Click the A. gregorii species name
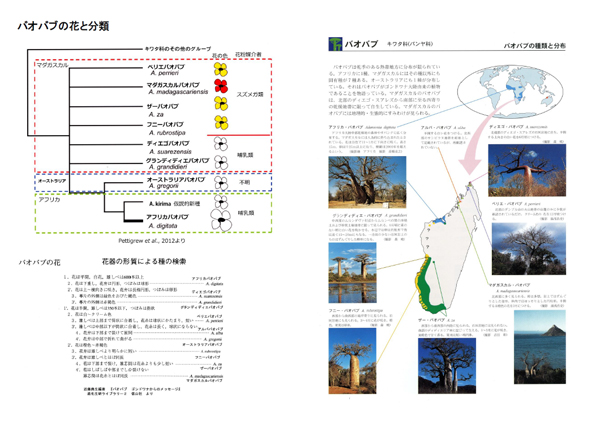600x430 pixels. click(x=164, y=186)
